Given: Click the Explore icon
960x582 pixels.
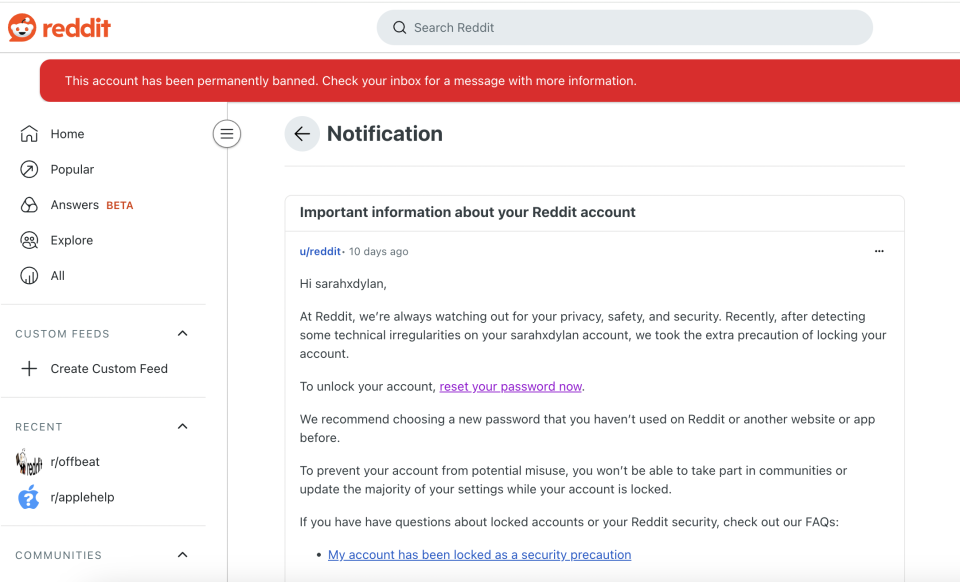Looking at the screenshot, I should [29, 241].
